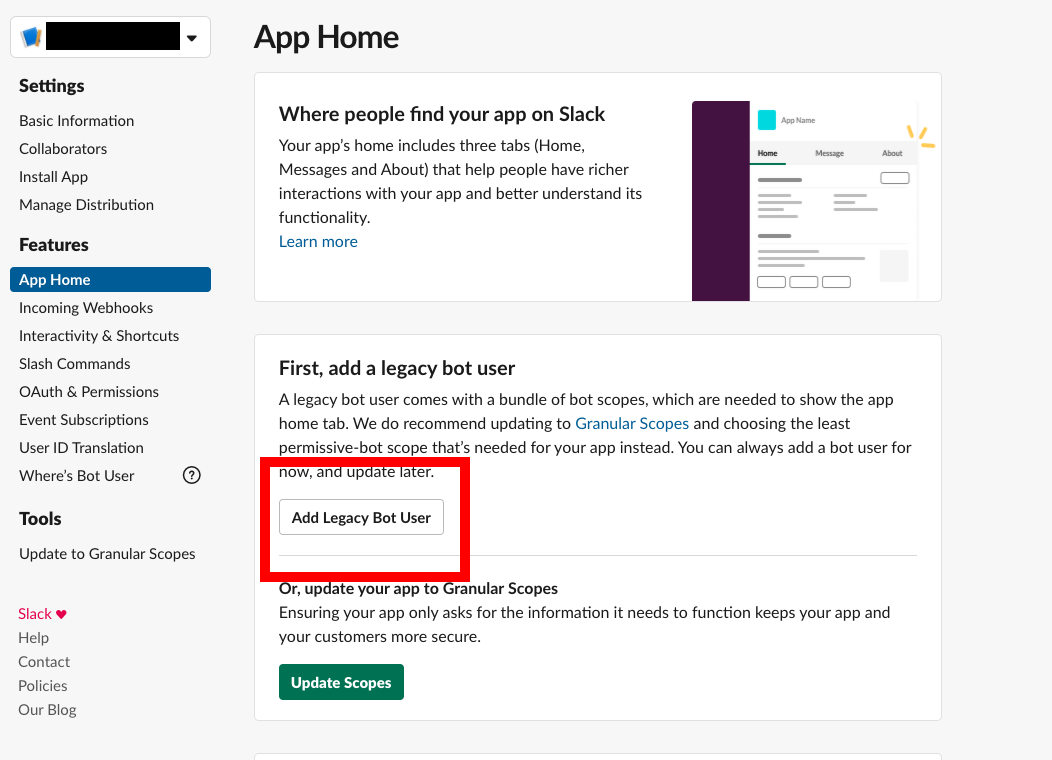Open the Help footer link
The image size is (1052, 760).
click(34, 638)
